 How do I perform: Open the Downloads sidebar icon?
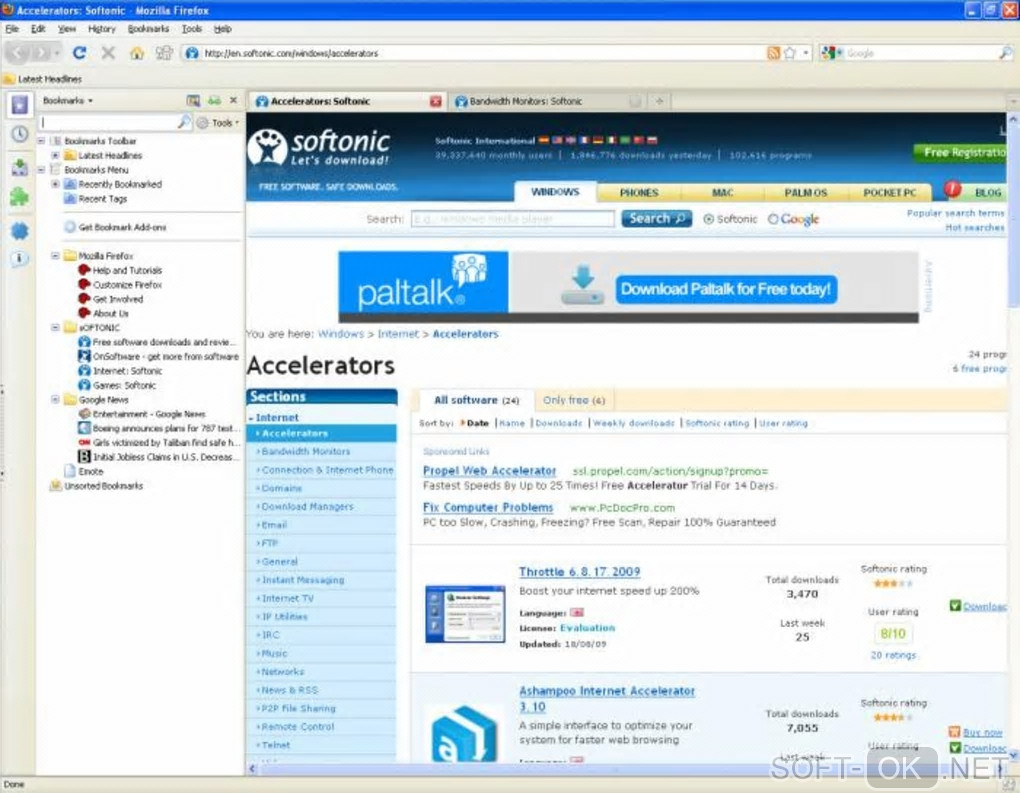coord(20,167)
